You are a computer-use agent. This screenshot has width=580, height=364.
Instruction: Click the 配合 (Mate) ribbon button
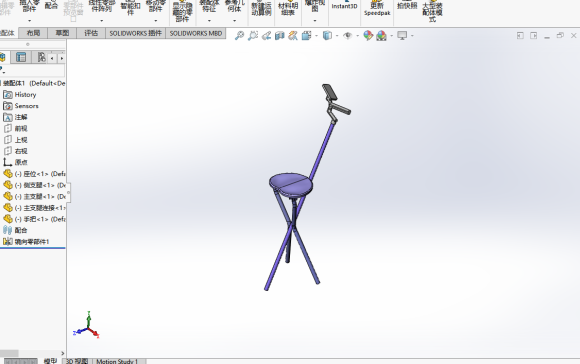pos(51,5)
